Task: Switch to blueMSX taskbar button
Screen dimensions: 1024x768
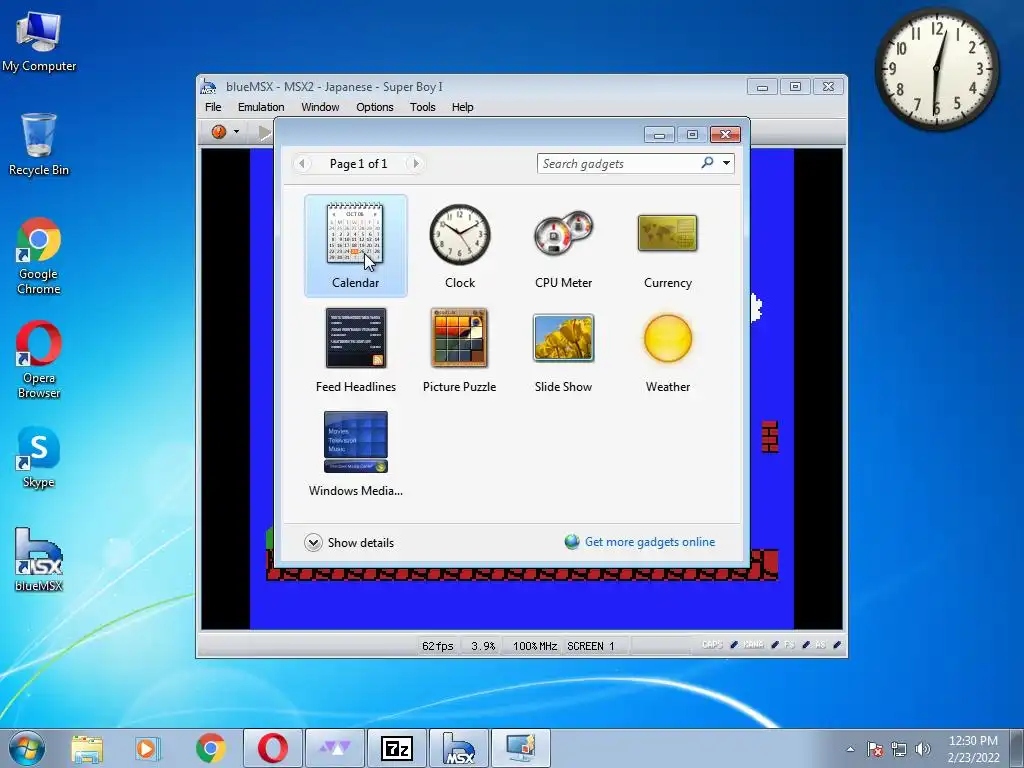Action: click(x=458, y=748)
